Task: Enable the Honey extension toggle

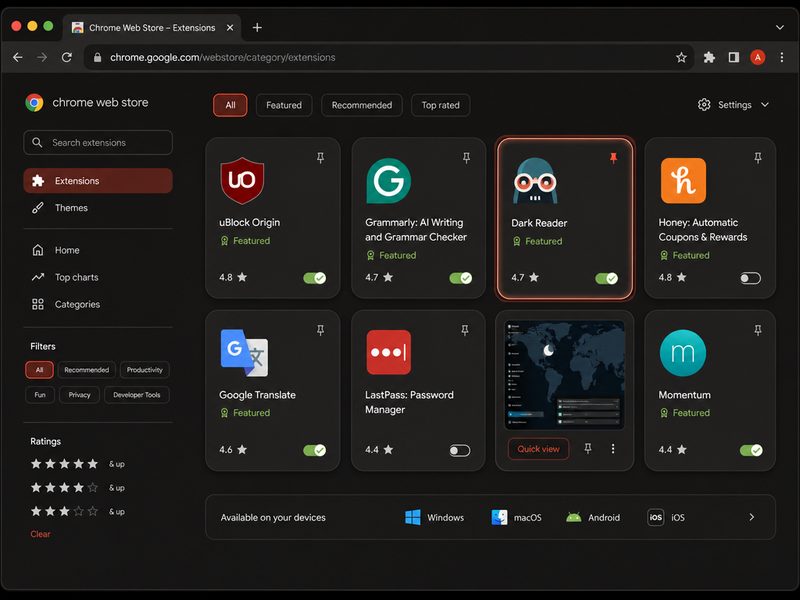Action: coord(751,278)
